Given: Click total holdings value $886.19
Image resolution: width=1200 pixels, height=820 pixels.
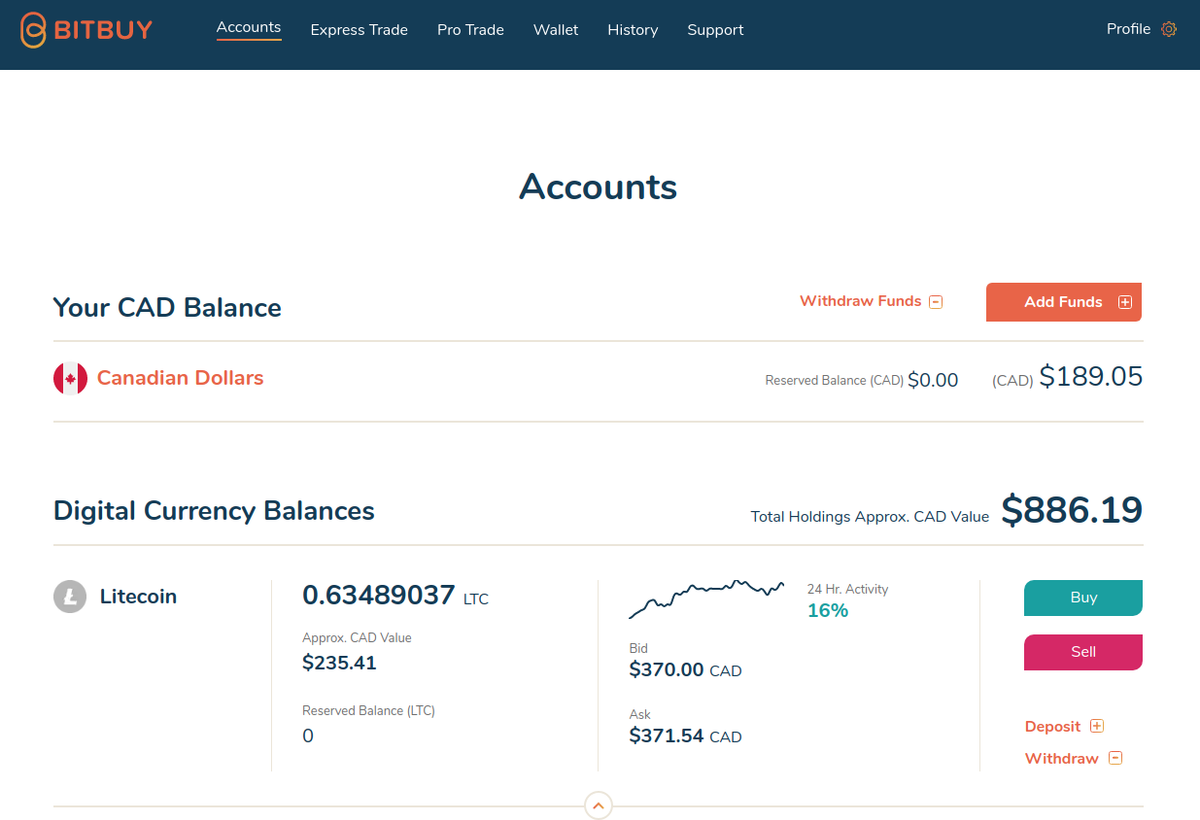Looking at the screenshot, I should click(x=1072, y=510).
